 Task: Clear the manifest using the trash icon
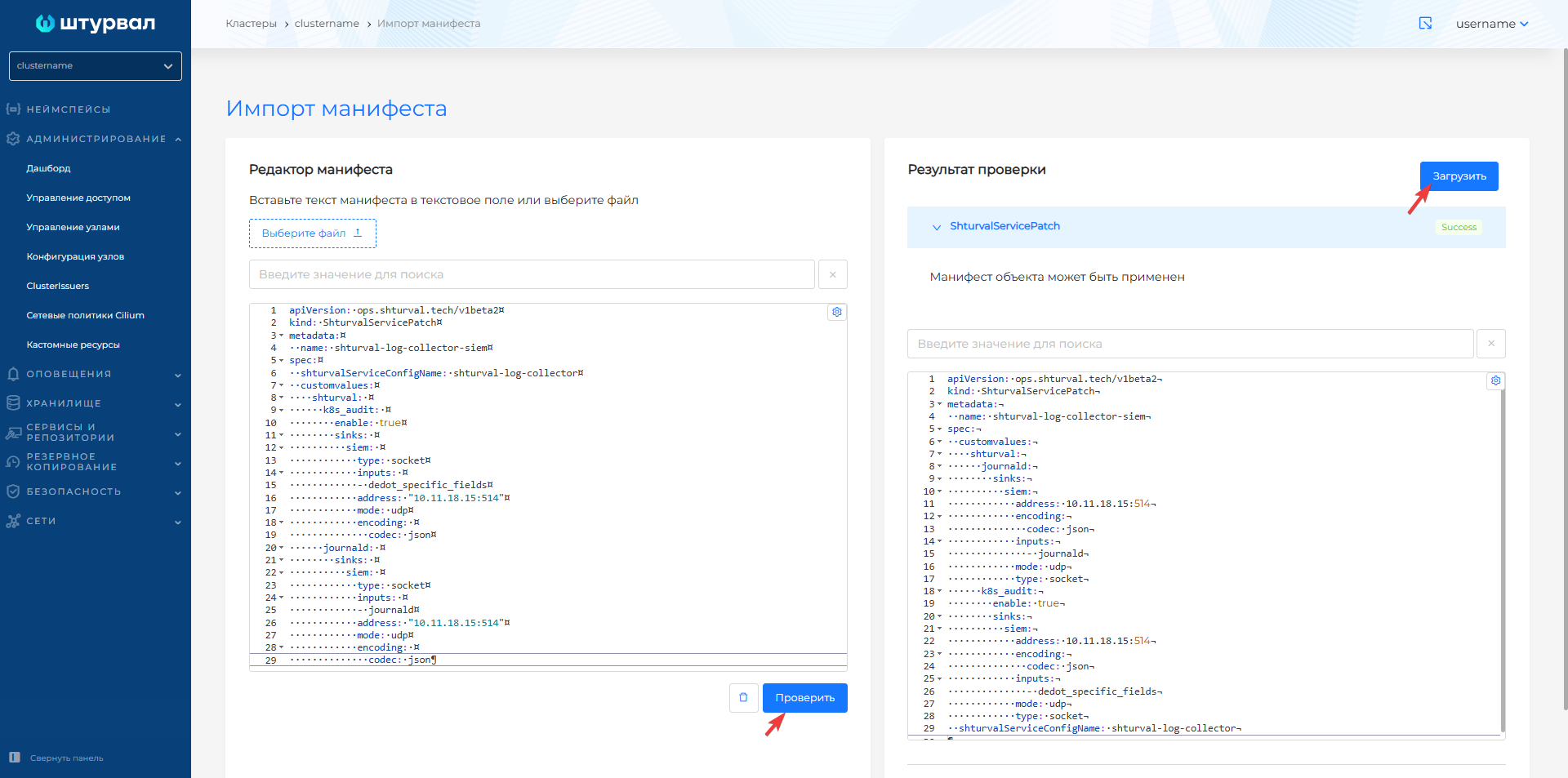tap(743, 697)
